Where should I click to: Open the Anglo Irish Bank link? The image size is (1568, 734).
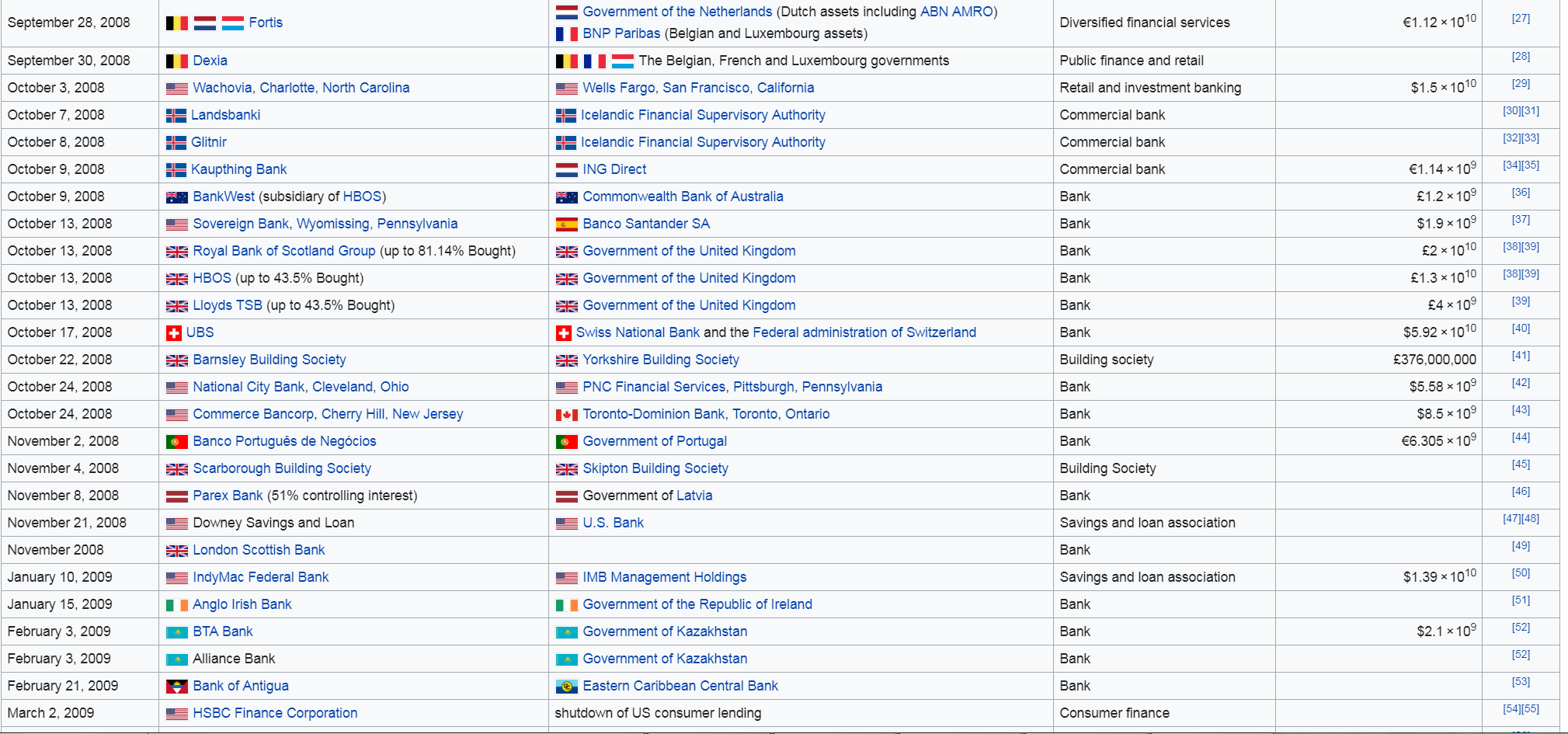[x=242, y=604]
